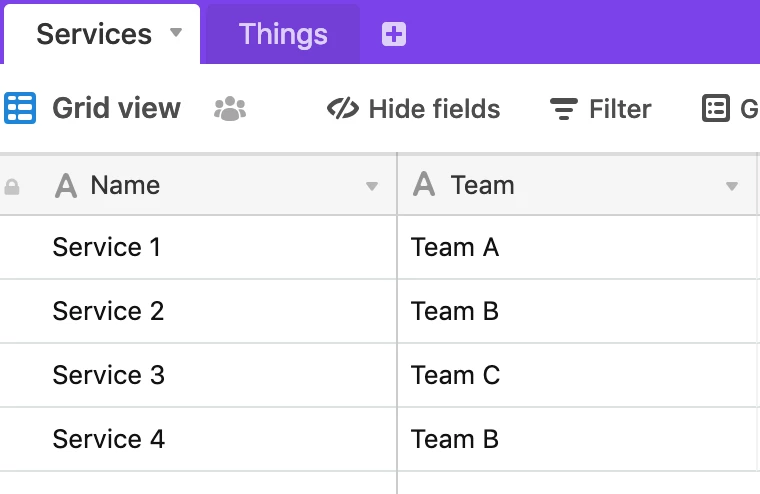760x494 pixels.
Task: Switch to the Things tab
Action: 284,34
